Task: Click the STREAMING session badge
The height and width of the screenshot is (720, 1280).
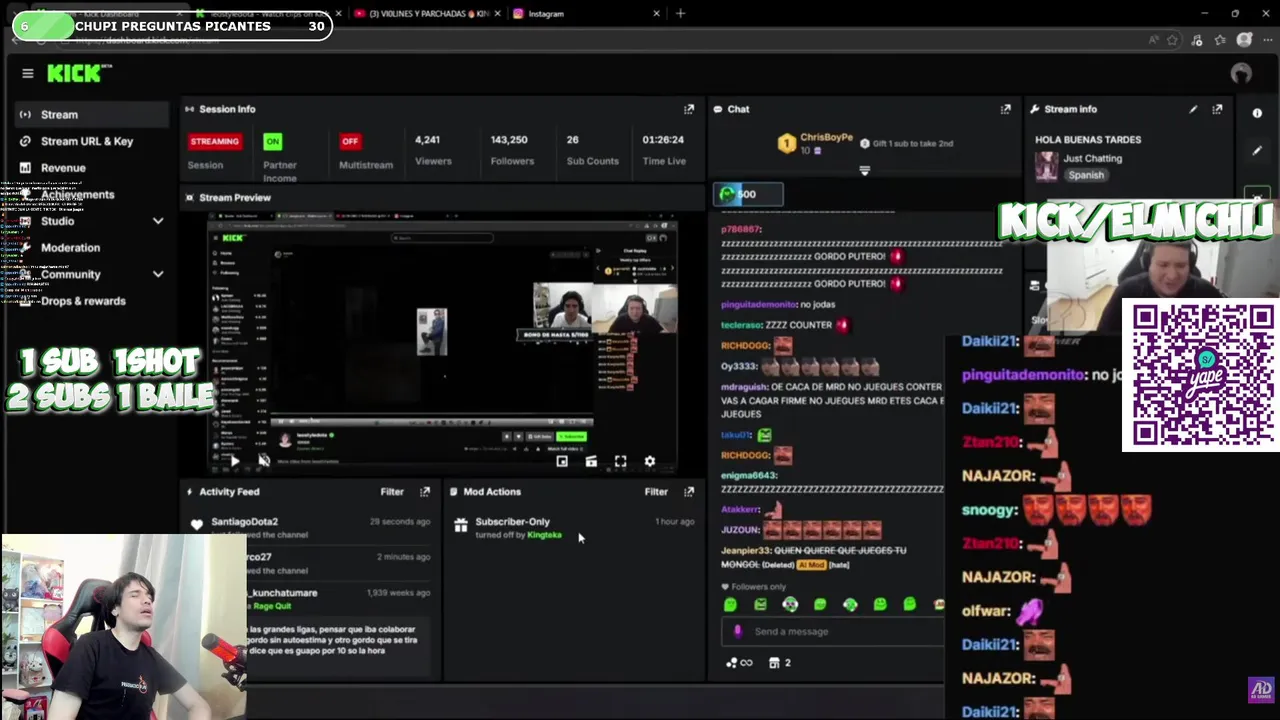Action: [x=214, y=141]
